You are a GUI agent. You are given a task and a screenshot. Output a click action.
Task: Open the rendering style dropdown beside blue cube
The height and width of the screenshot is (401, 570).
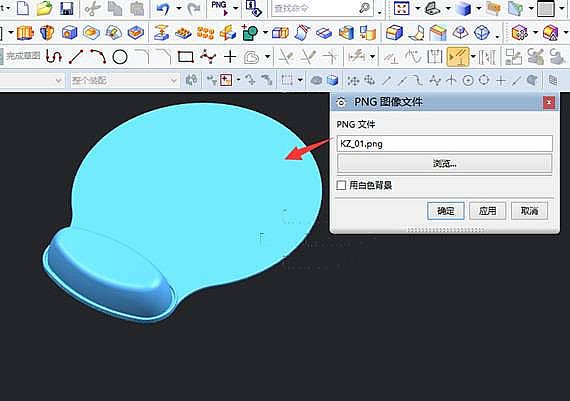pyautogui.click(x=479, y=8)
